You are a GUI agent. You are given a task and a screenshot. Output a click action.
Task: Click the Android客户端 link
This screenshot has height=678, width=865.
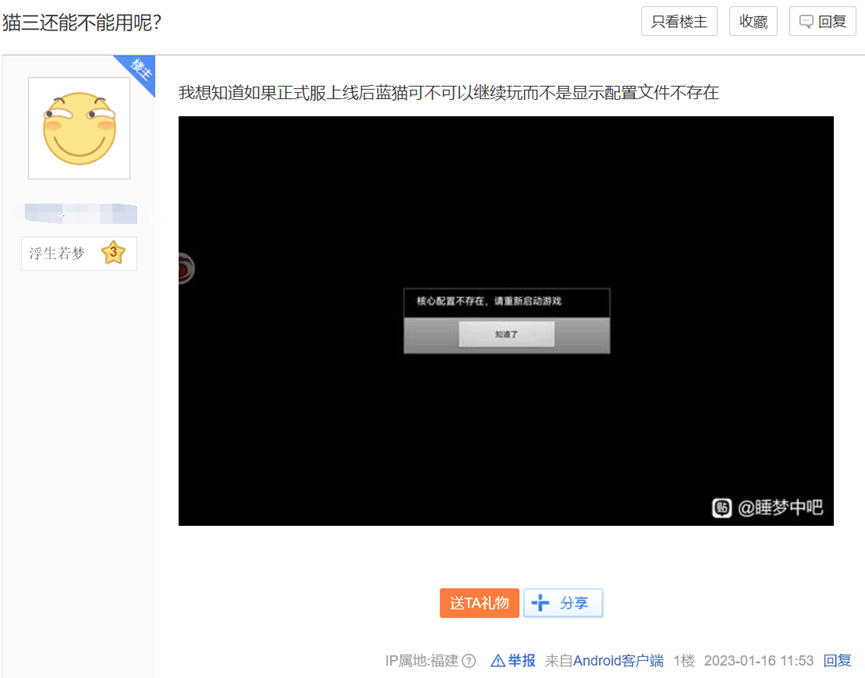[x=618, y=660]
